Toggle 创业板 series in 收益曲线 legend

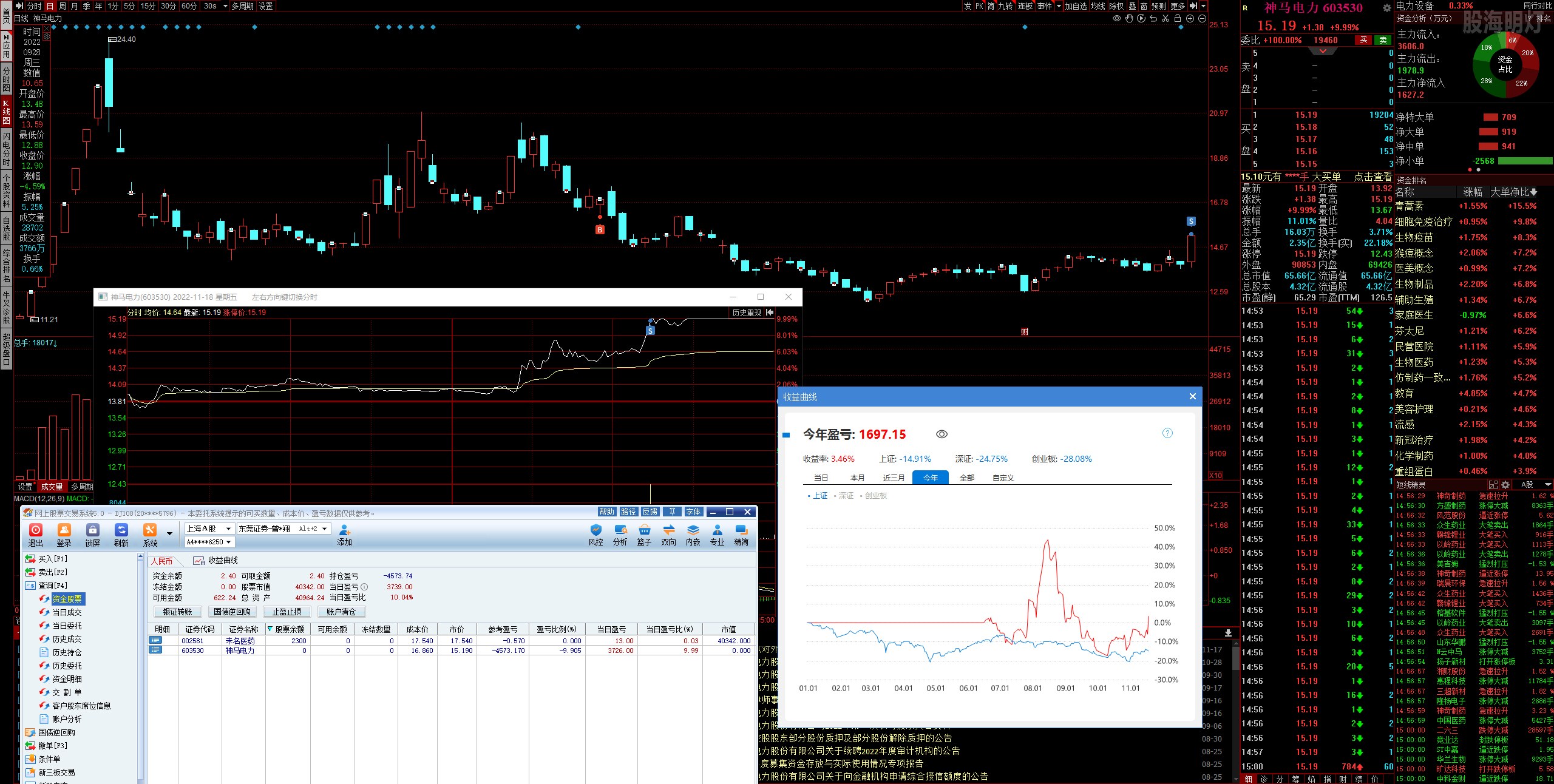coord(874,496)
